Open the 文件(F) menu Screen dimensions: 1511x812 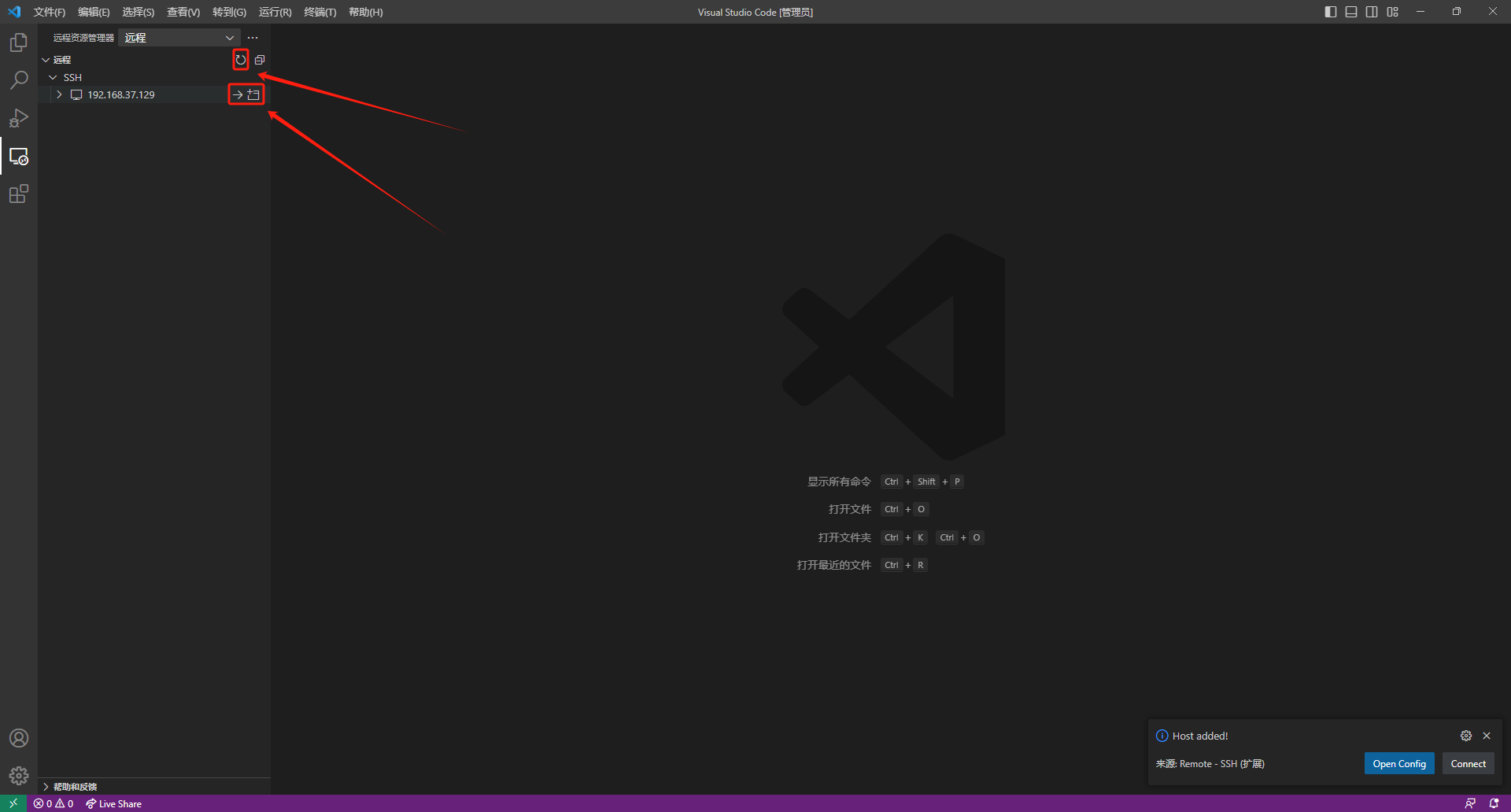tap(49, 12)
